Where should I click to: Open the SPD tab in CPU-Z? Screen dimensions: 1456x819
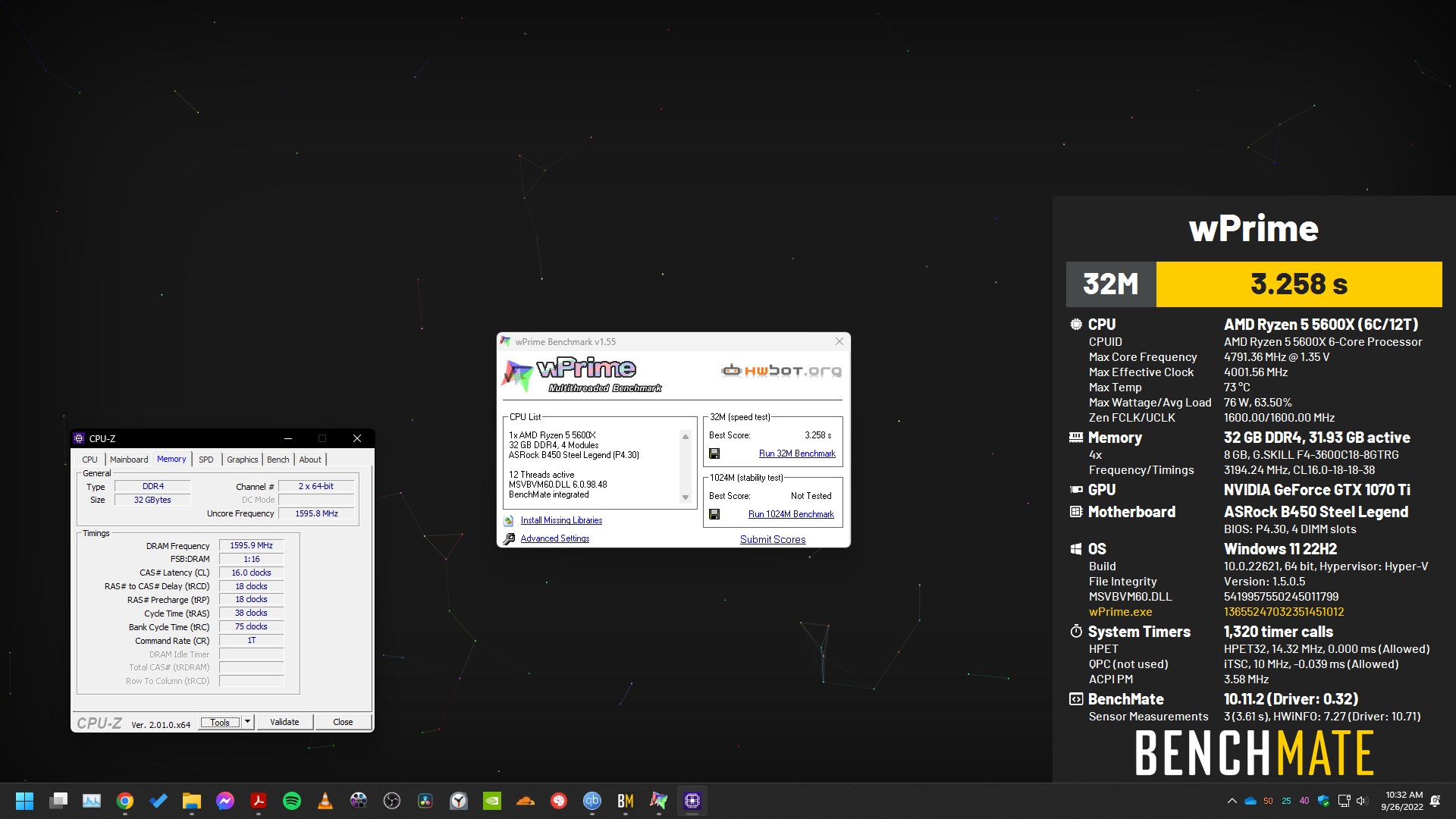206,460
